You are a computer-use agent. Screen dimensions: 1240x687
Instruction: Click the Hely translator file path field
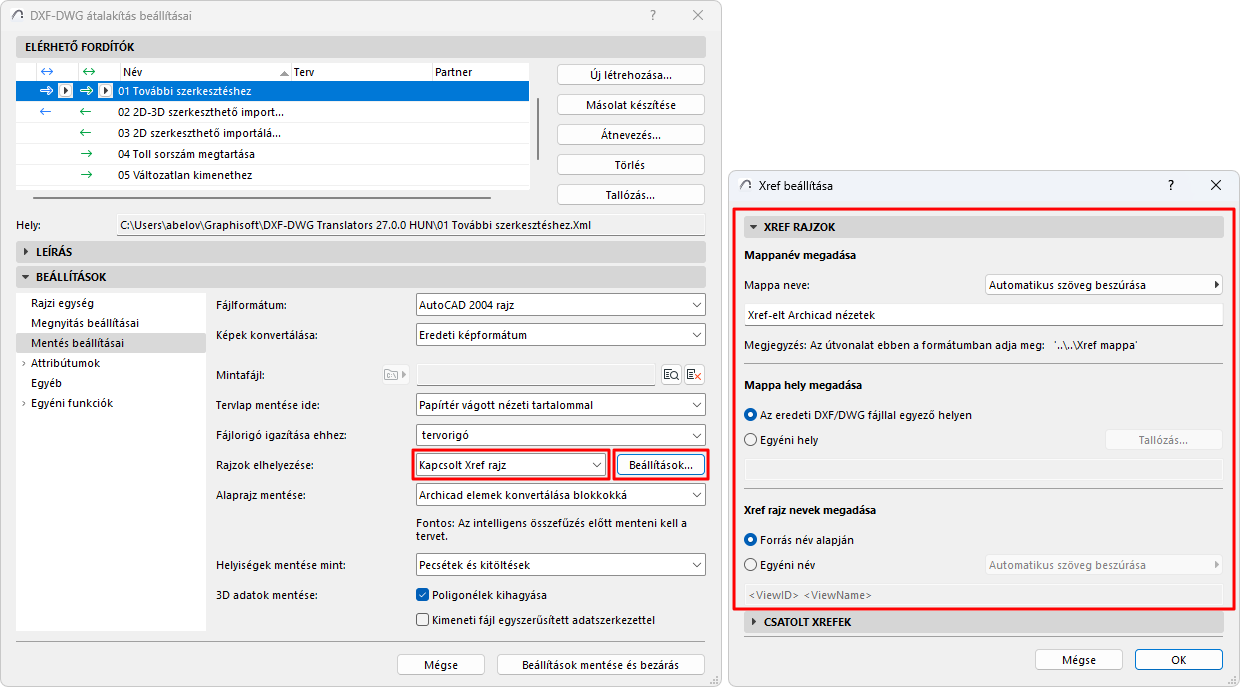pos(411,225)
